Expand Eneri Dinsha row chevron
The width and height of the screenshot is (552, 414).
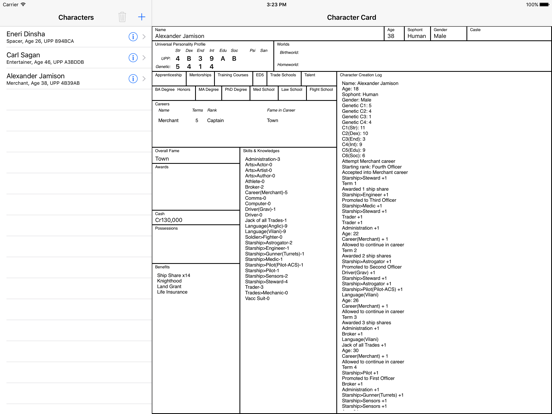(x=144, y=37)
